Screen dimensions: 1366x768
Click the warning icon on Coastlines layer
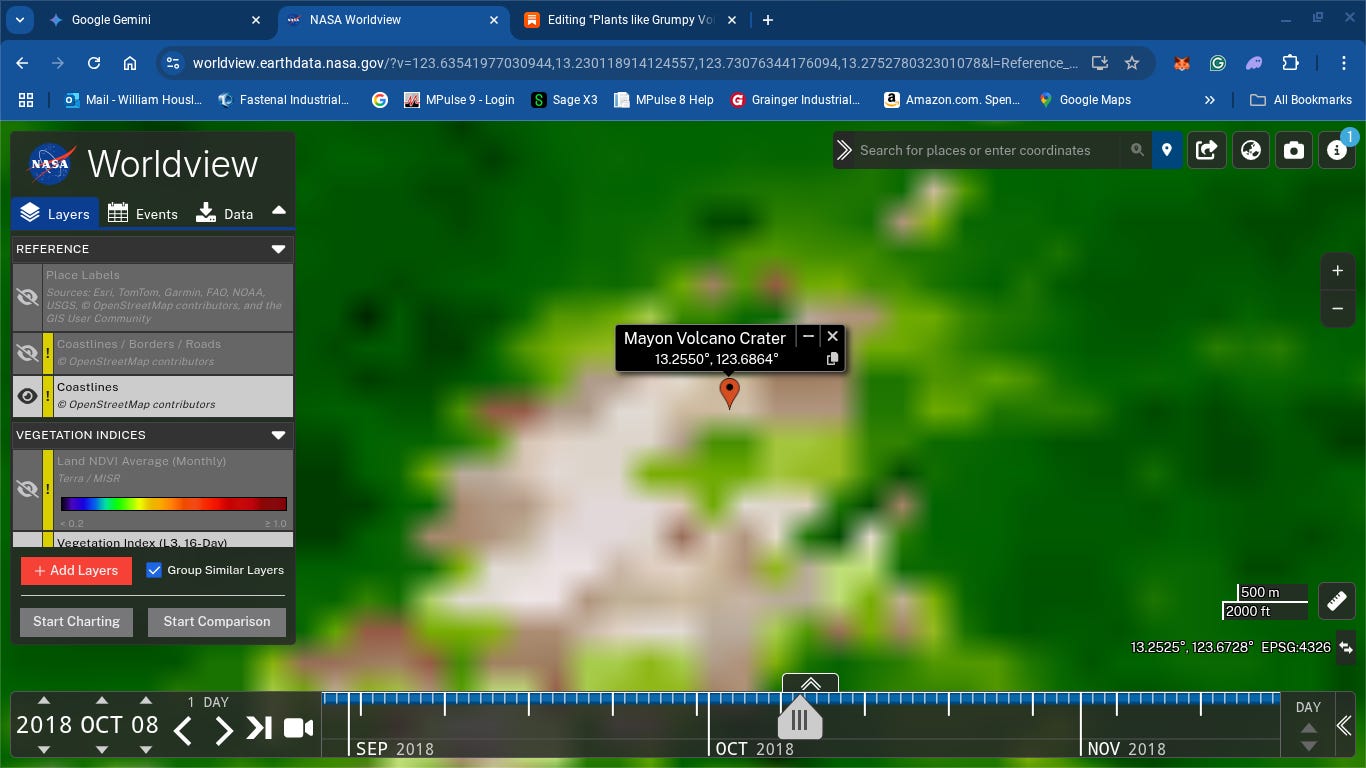(x=48, y=396)
